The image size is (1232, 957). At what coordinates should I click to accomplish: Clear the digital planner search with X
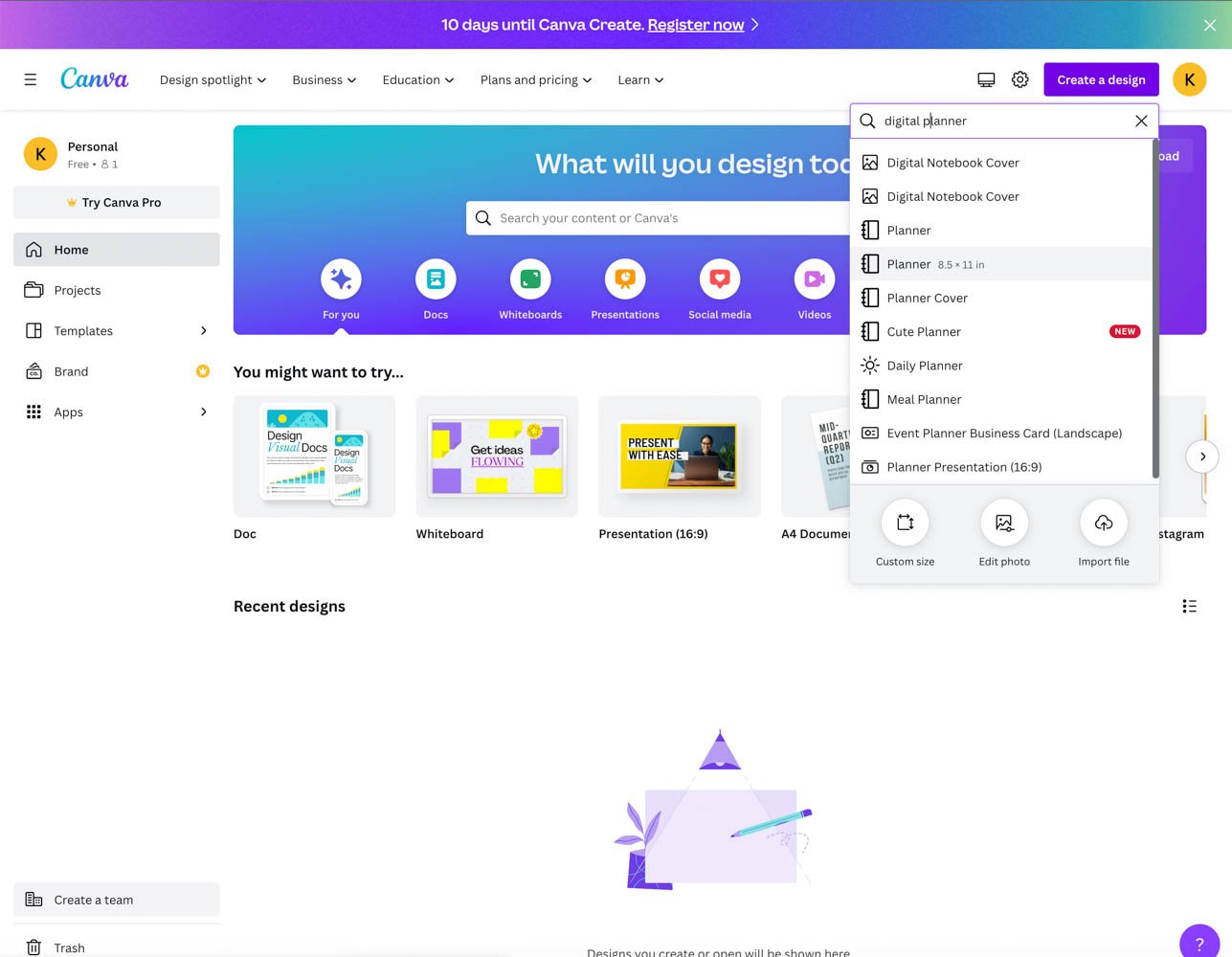click(1141, 121)
